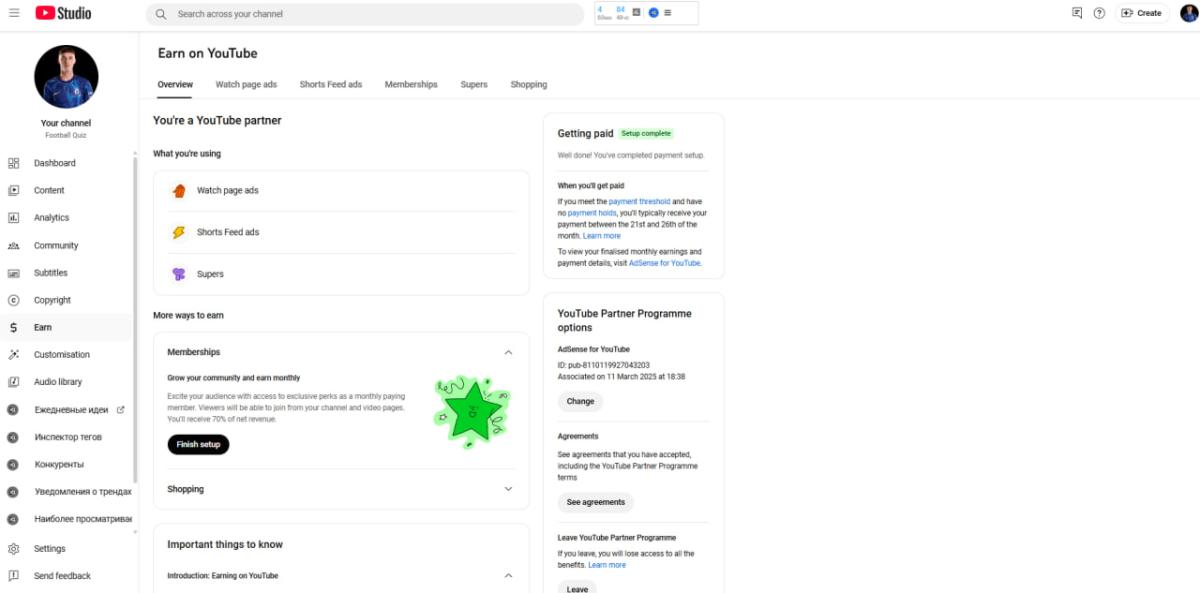Open the hamburger navigation menu
This screenshot has width=1200, height=593.
[x=14, y=13]
